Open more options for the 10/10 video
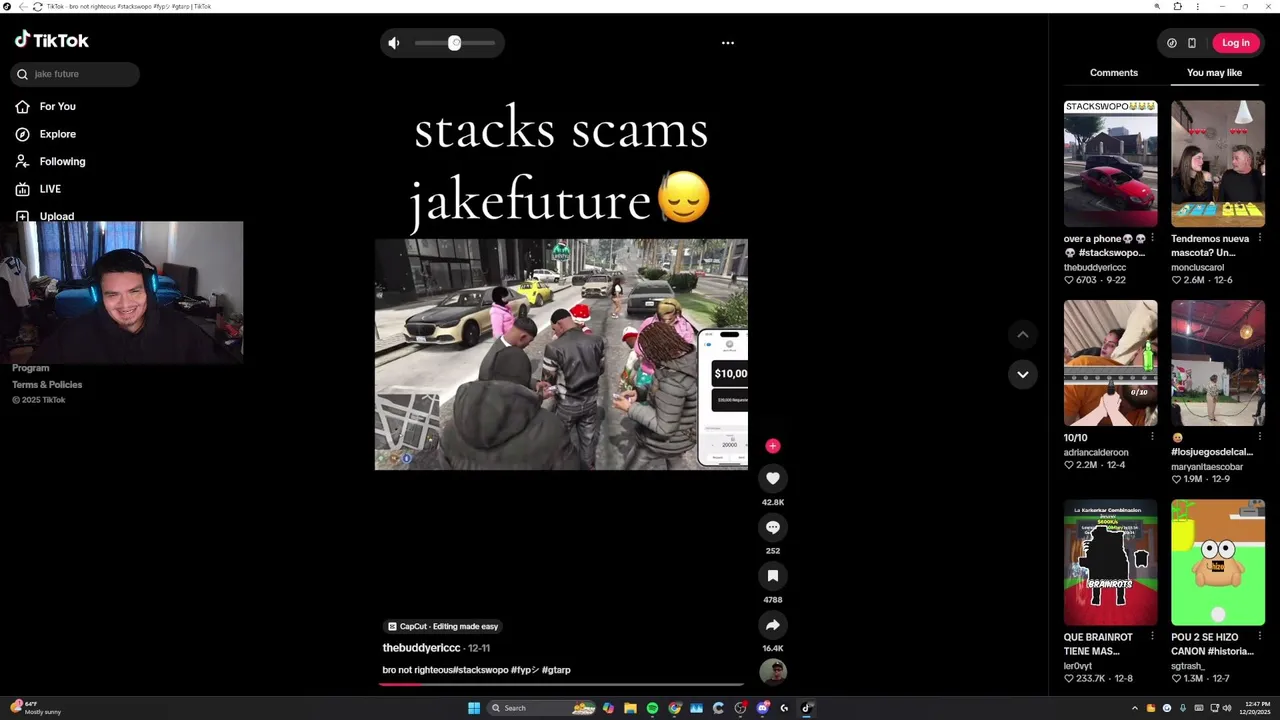Image resolution: width=1280 pixels, height=720 pixels. (1152, 437)
